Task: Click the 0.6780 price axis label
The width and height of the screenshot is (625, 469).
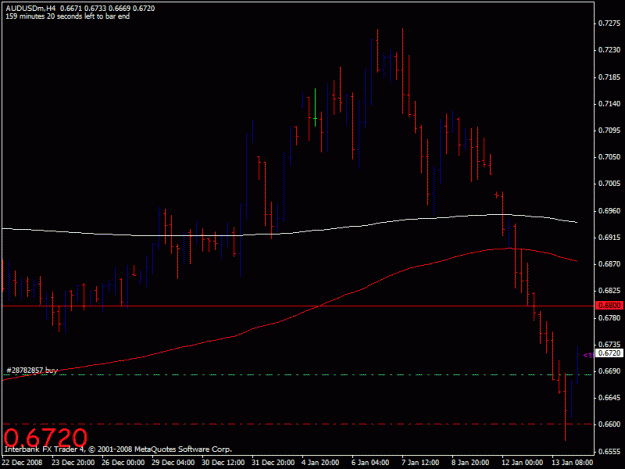Action: (x=609, y=318)
